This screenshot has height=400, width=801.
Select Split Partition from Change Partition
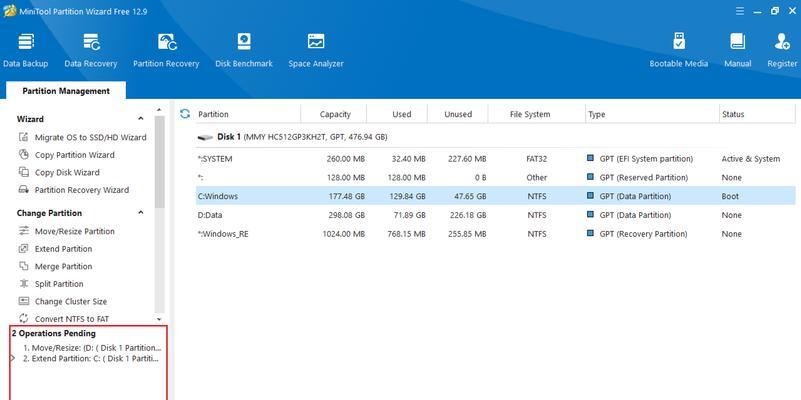pyautogui.click(x=59, y=284)
